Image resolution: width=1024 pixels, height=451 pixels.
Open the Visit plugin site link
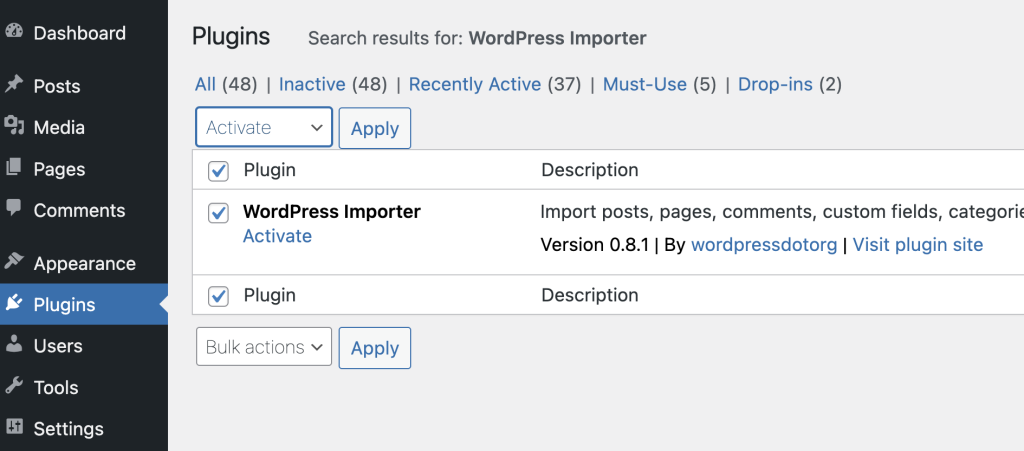click(x=918, y=245)
